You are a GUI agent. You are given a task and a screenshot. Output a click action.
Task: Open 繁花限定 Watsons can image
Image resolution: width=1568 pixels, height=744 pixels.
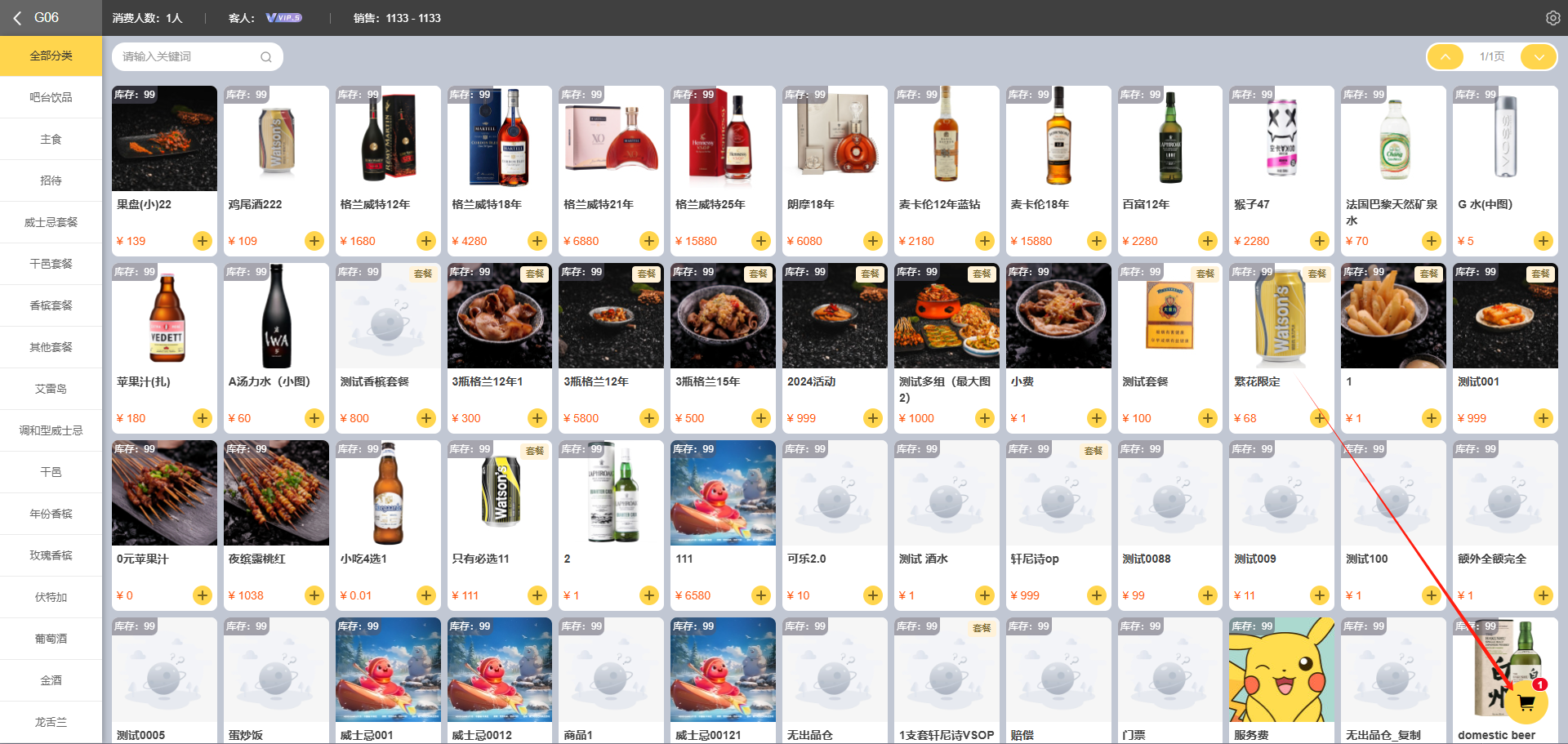pyautogui.click(x=1281, y=315)
